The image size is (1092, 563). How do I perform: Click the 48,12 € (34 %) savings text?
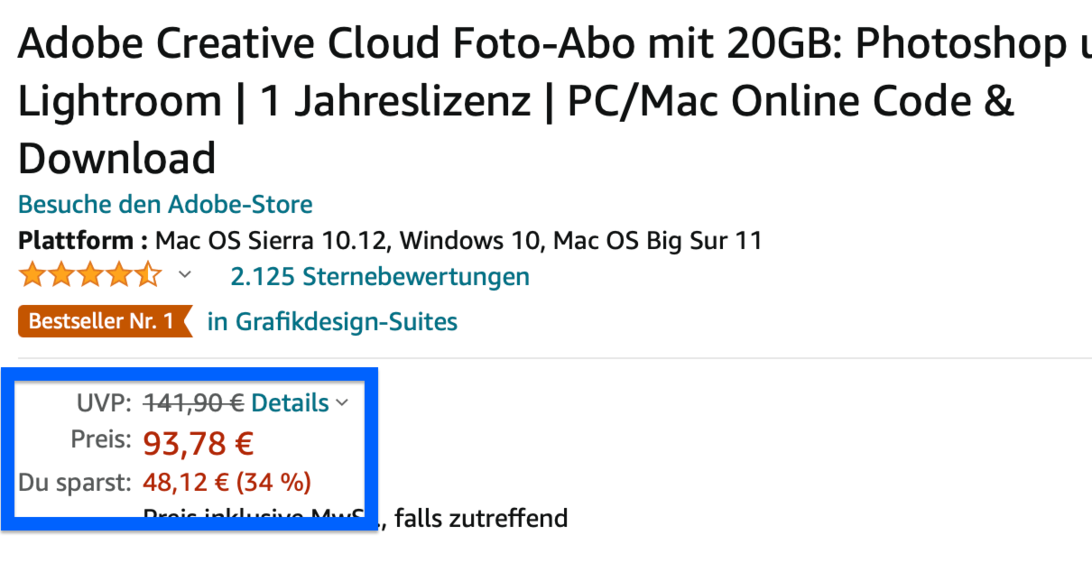pyautogui.click(x=227, y=483)
